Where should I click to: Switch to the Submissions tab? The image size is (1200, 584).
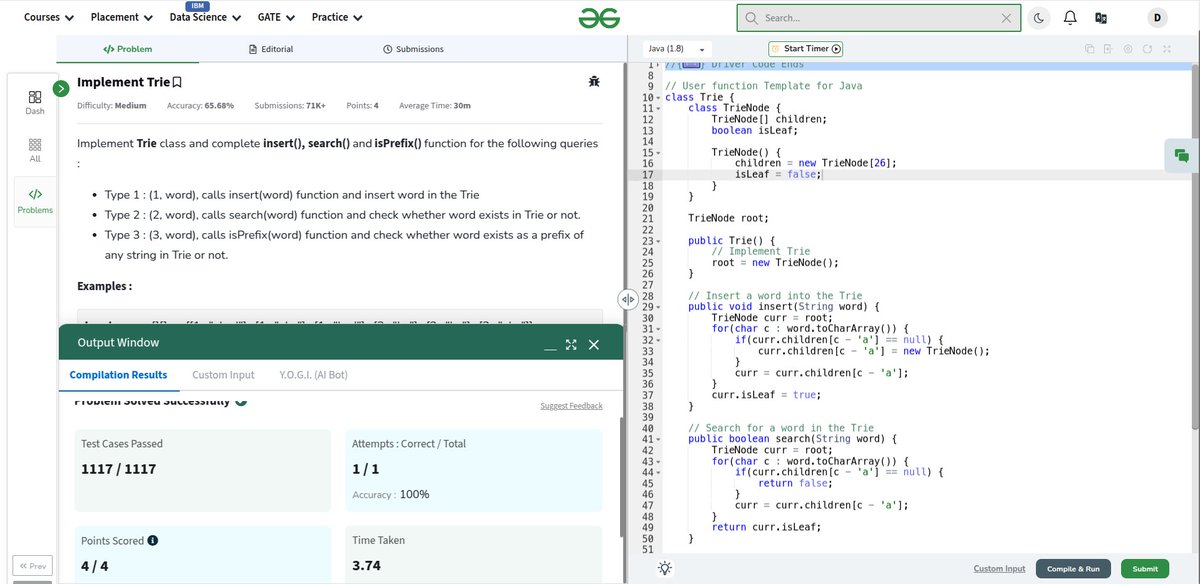(413, 49)
